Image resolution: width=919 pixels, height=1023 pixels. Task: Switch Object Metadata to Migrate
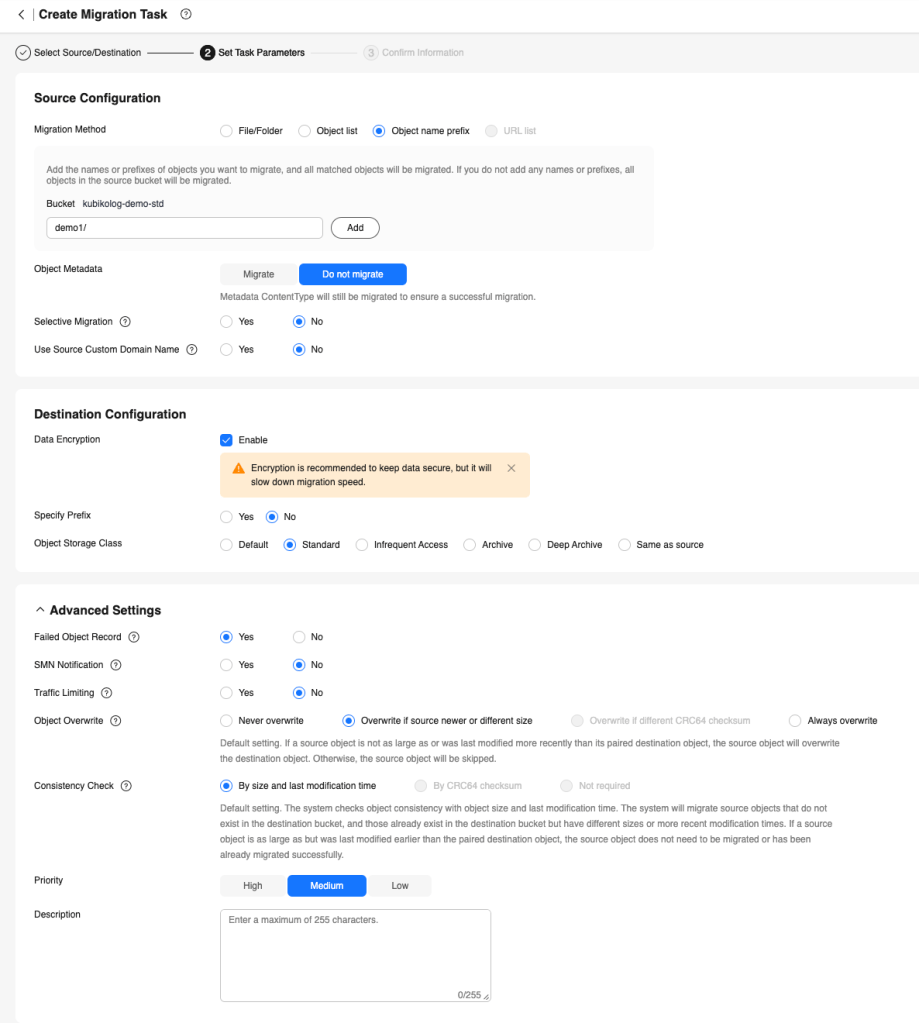point(259,274)
